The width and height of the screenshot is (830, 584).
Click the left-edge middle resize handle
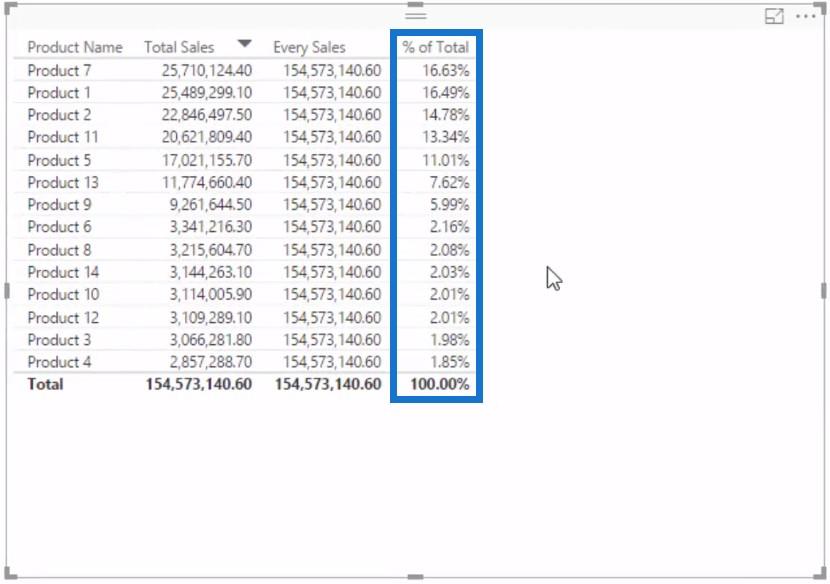(6, 291)
